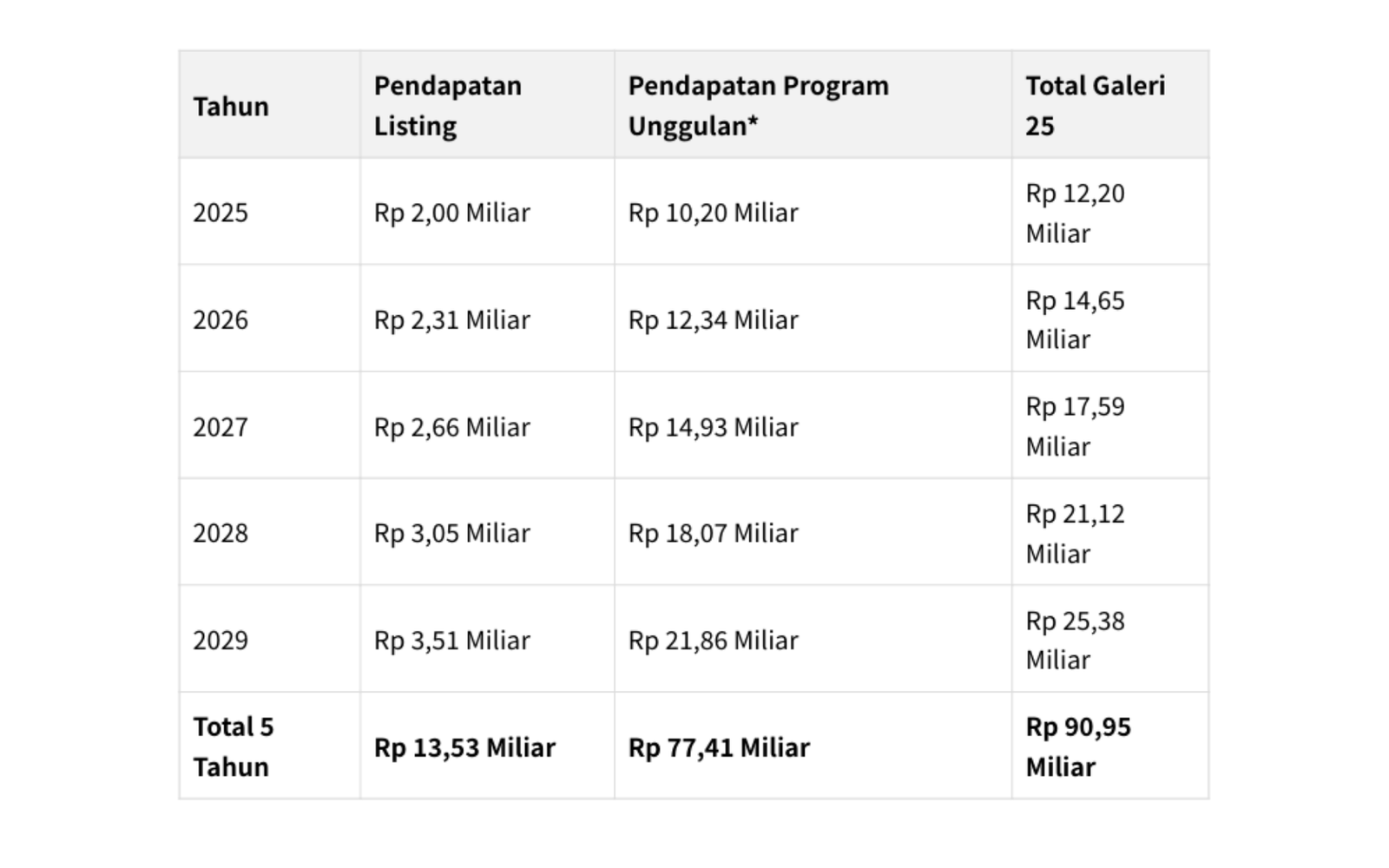Click the Rp 12,20 Miliar total cell
This screenshot has height=868, width=1389.
[x=1075, y=213]
